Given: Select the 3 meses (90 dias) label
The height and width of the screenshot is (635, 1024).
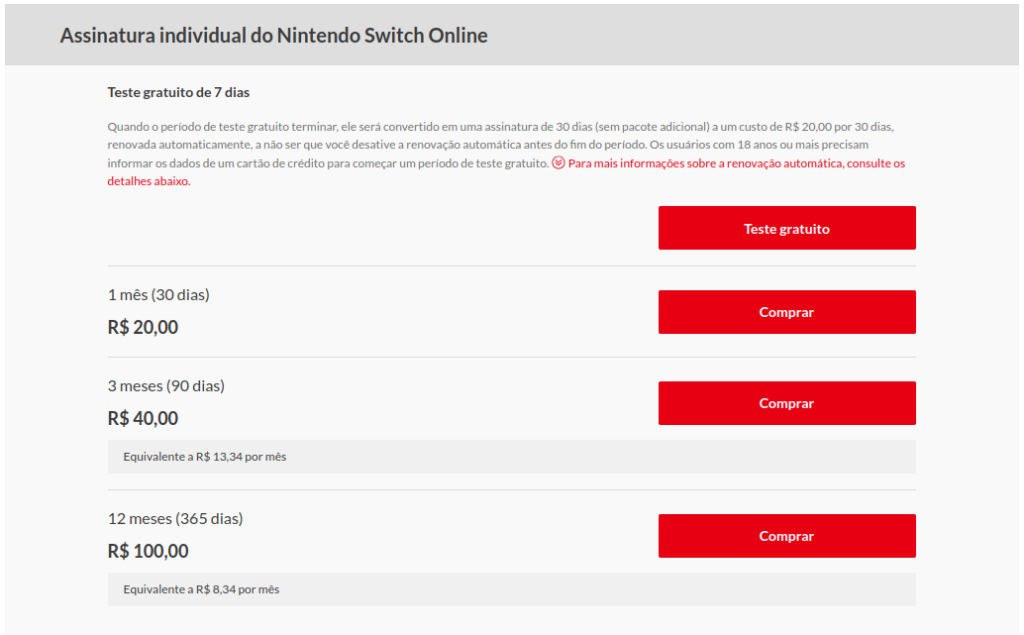Looking at the screenshot, I should [166, 386].
